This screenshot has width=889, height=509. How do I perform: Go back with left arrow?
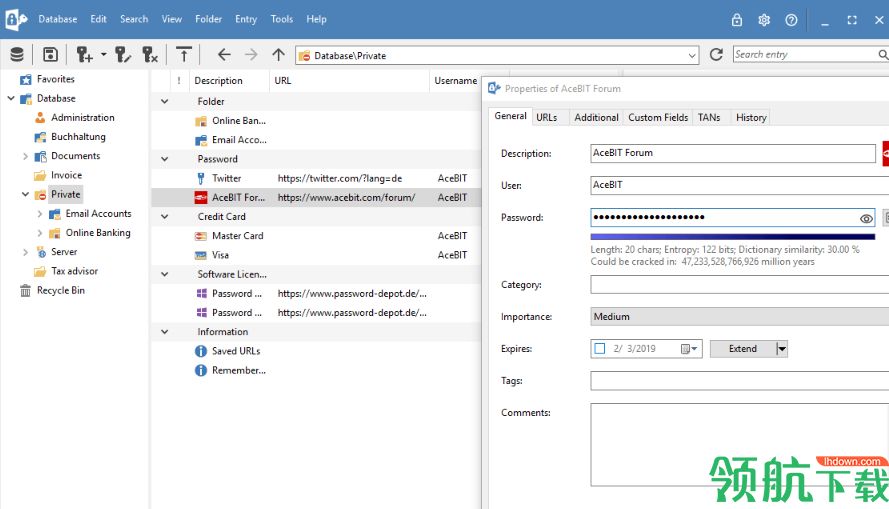pyautogui.click(x=224, y=54)
